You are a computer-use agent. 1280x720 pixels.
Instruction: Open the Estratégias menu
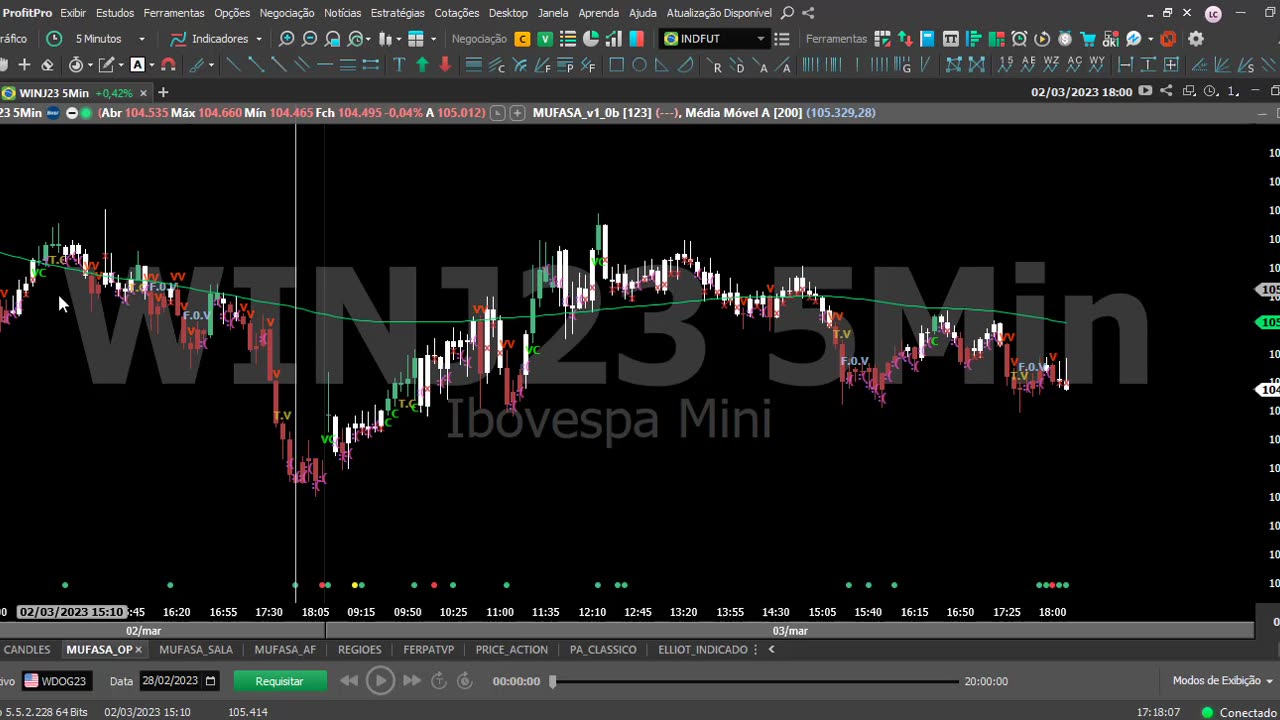397,13
